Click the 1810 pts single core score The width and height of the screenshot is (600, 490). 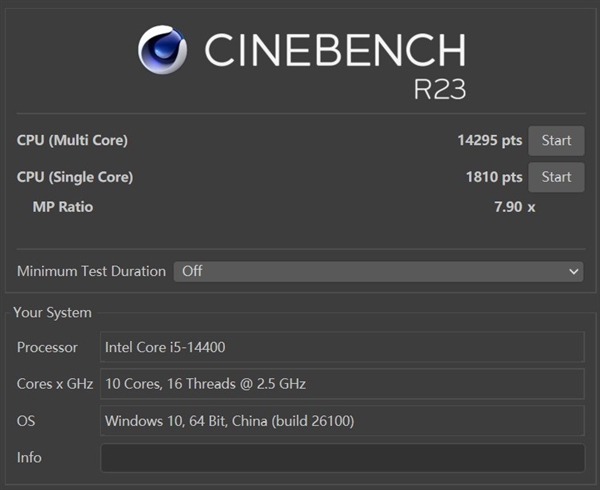(x=493, y=177)
